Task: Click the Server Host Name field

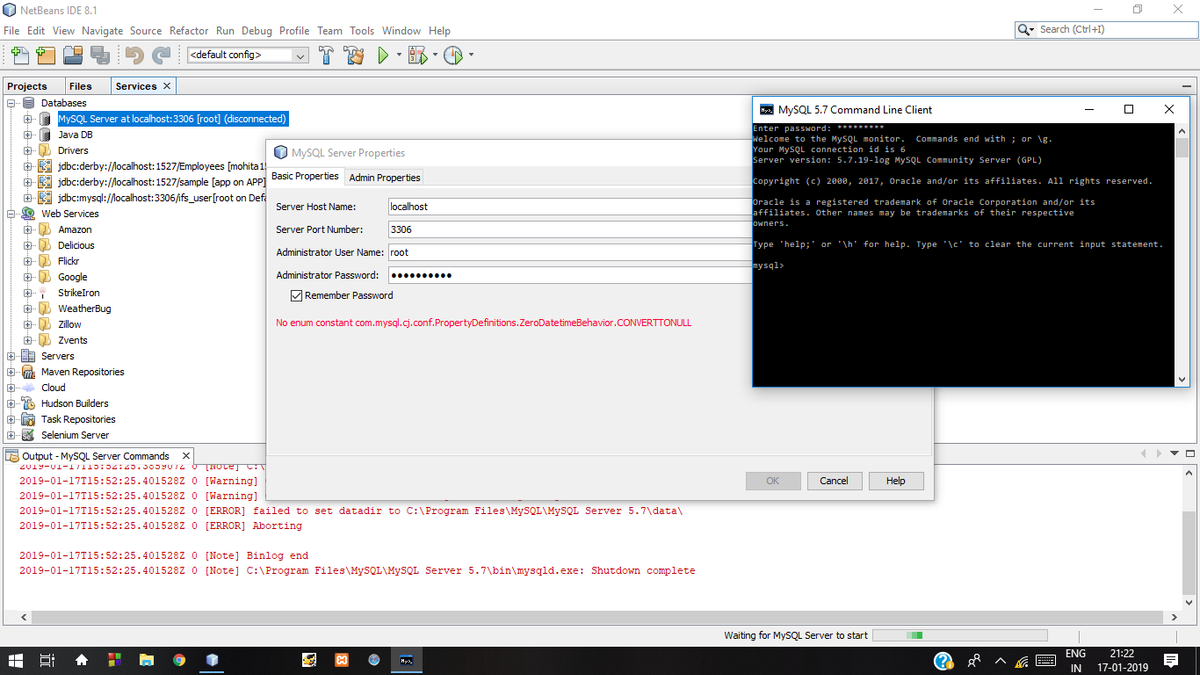Action: pyautogui.click(x=571, y=206)
